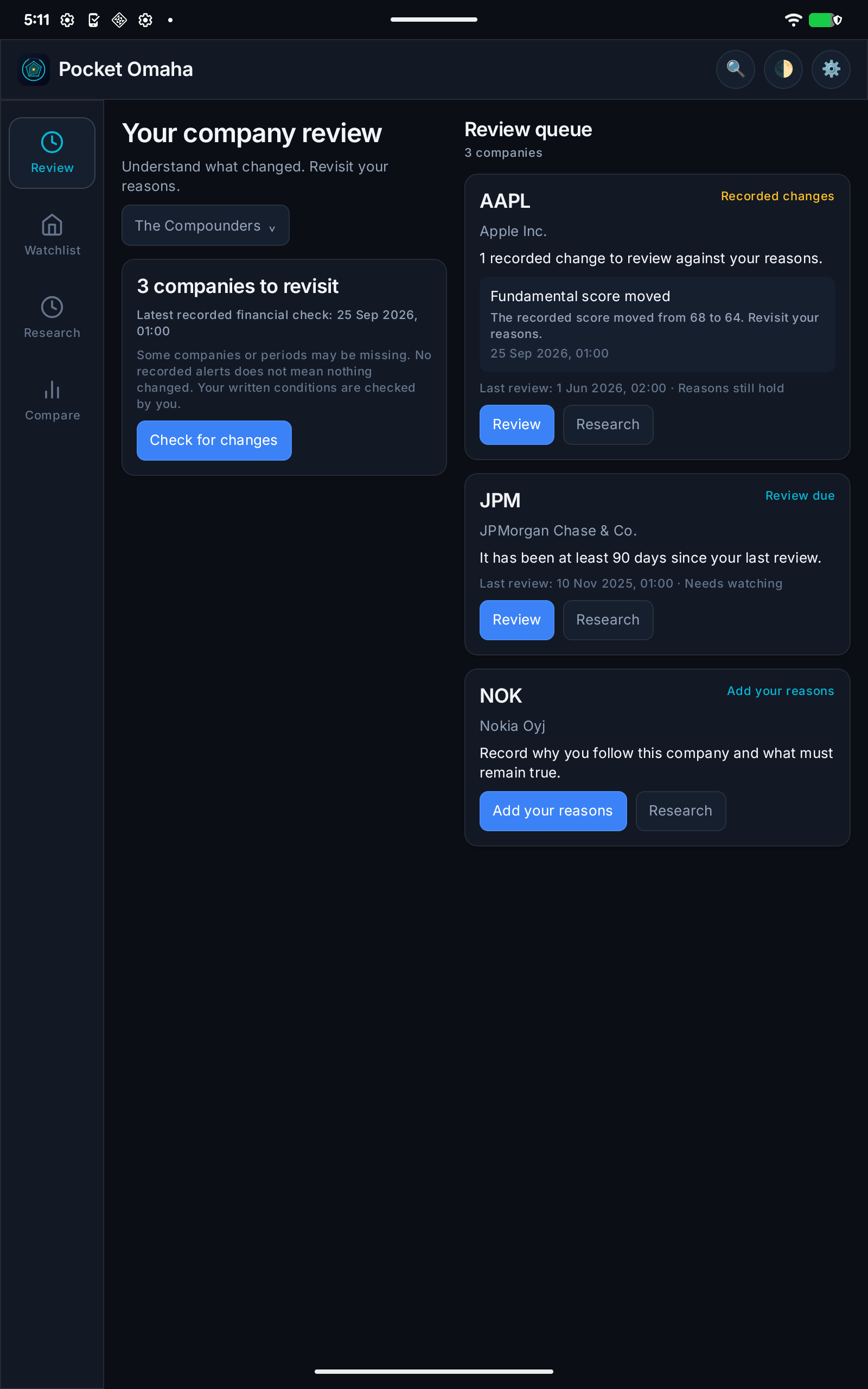Click Recorded changes label on AAPL
The width and height of the screenshot is (868, 1389).
[777, 196]
